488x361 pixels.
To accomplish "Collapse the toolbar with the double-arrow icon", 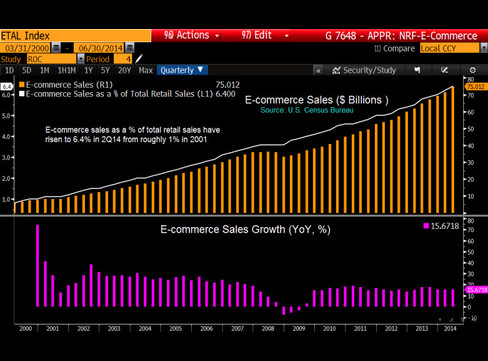I will tap(318, 70).
